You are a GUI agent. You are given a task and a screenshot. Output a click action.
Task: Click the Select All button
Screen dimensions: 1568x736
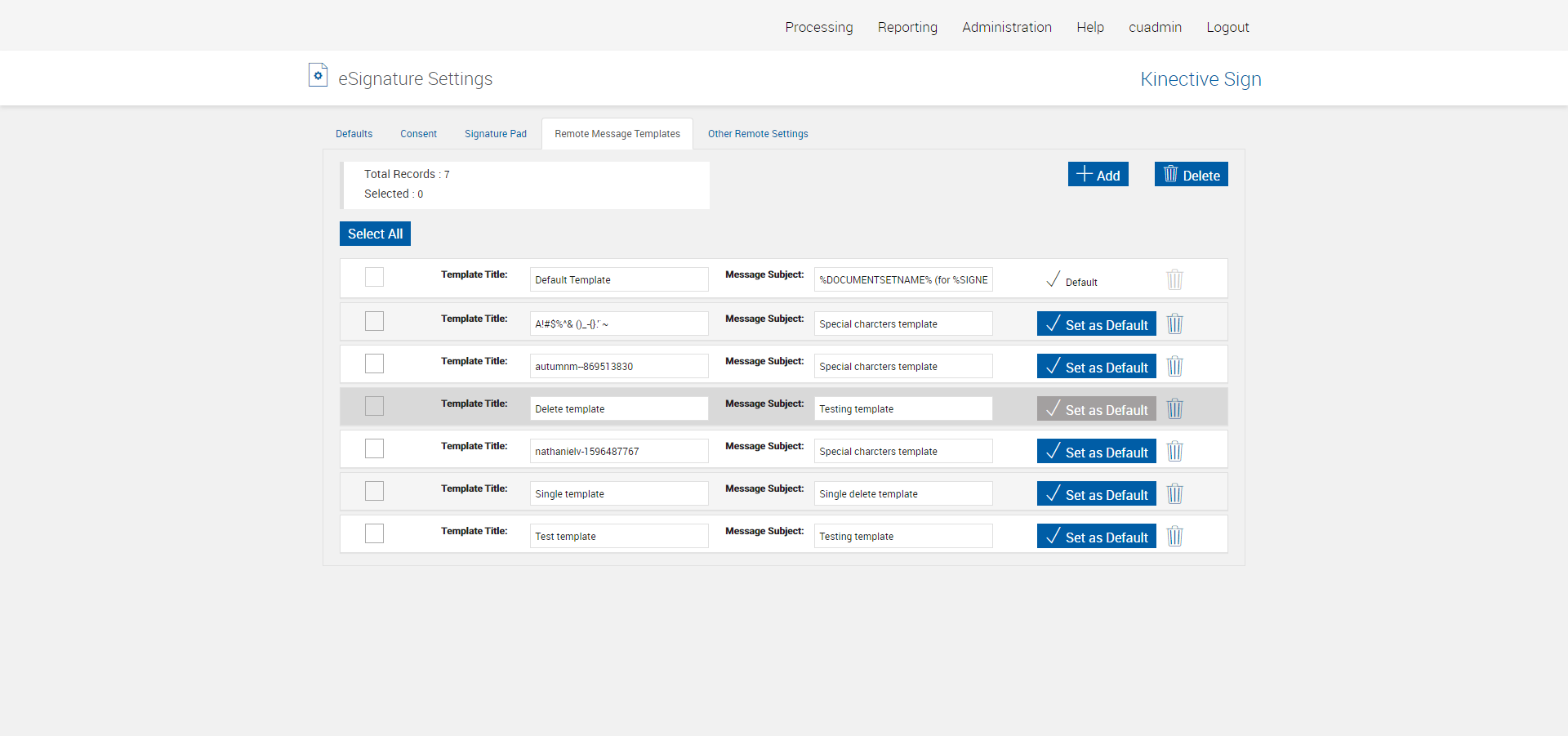pyautogui.click(x=375, y=234)
